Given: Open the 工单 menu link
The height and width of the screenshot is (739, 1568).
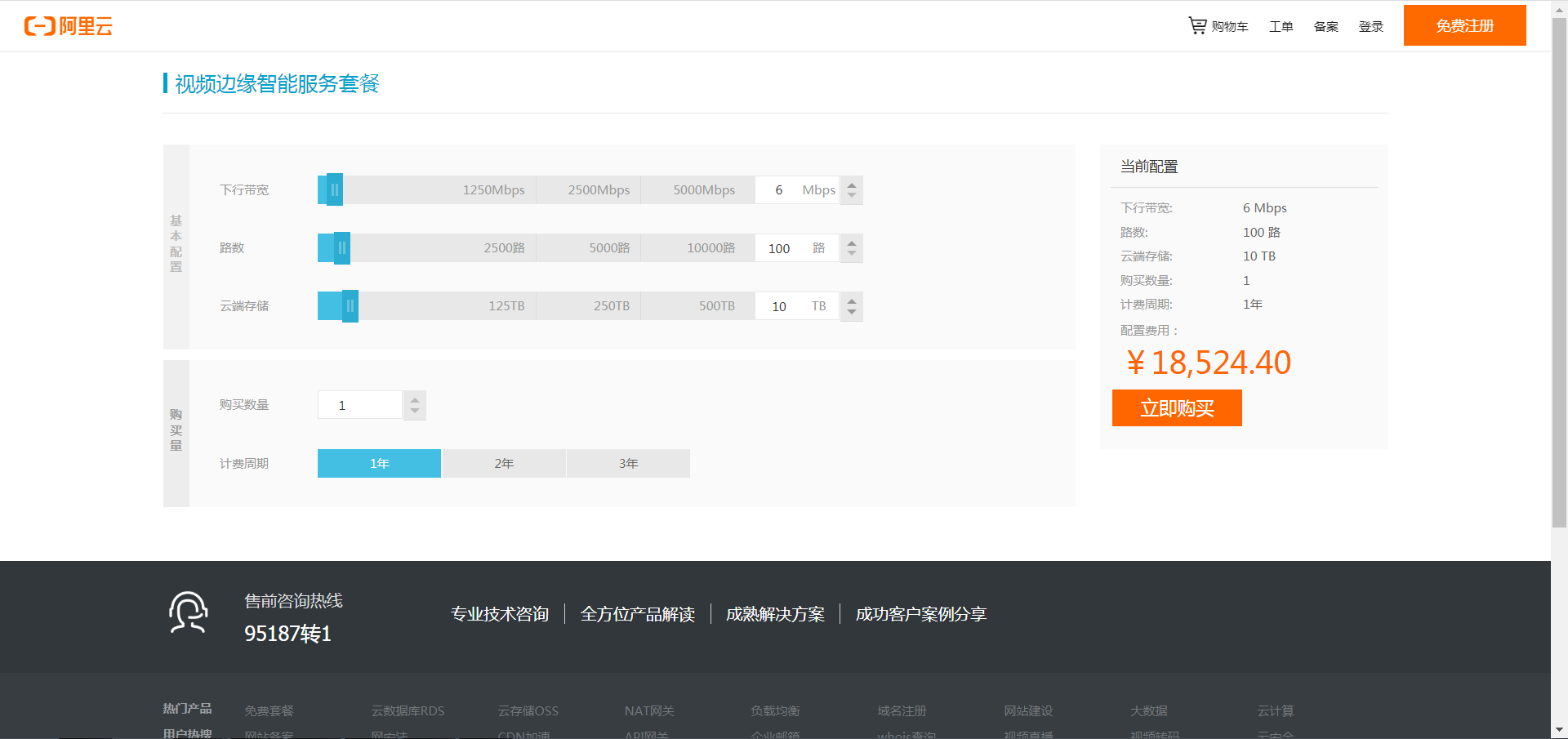Looking at the screenshot, I should 1281,26.
